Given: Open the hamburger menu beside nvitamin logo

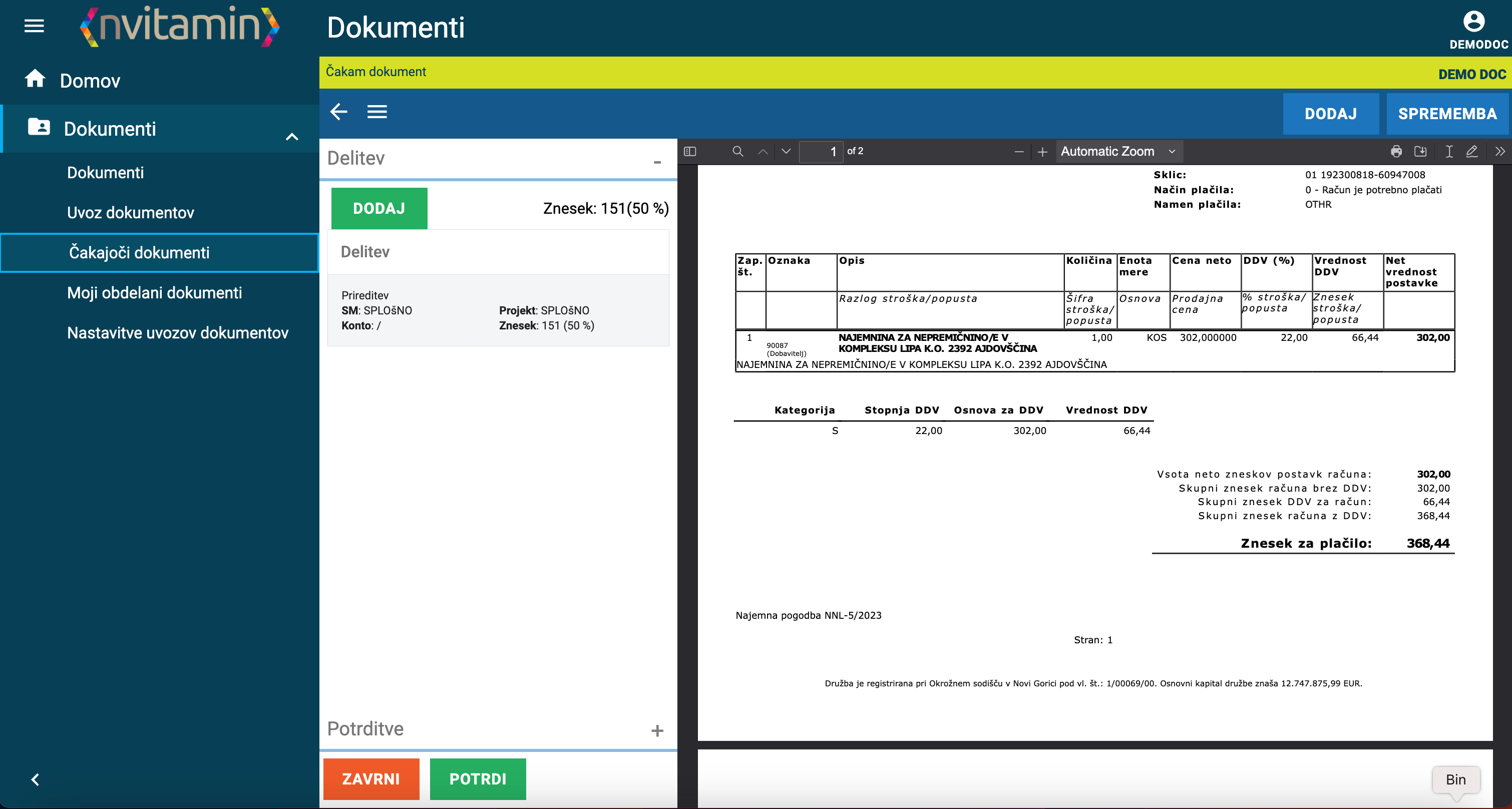Looking at the screenshot, I should (x=34, y=26).
